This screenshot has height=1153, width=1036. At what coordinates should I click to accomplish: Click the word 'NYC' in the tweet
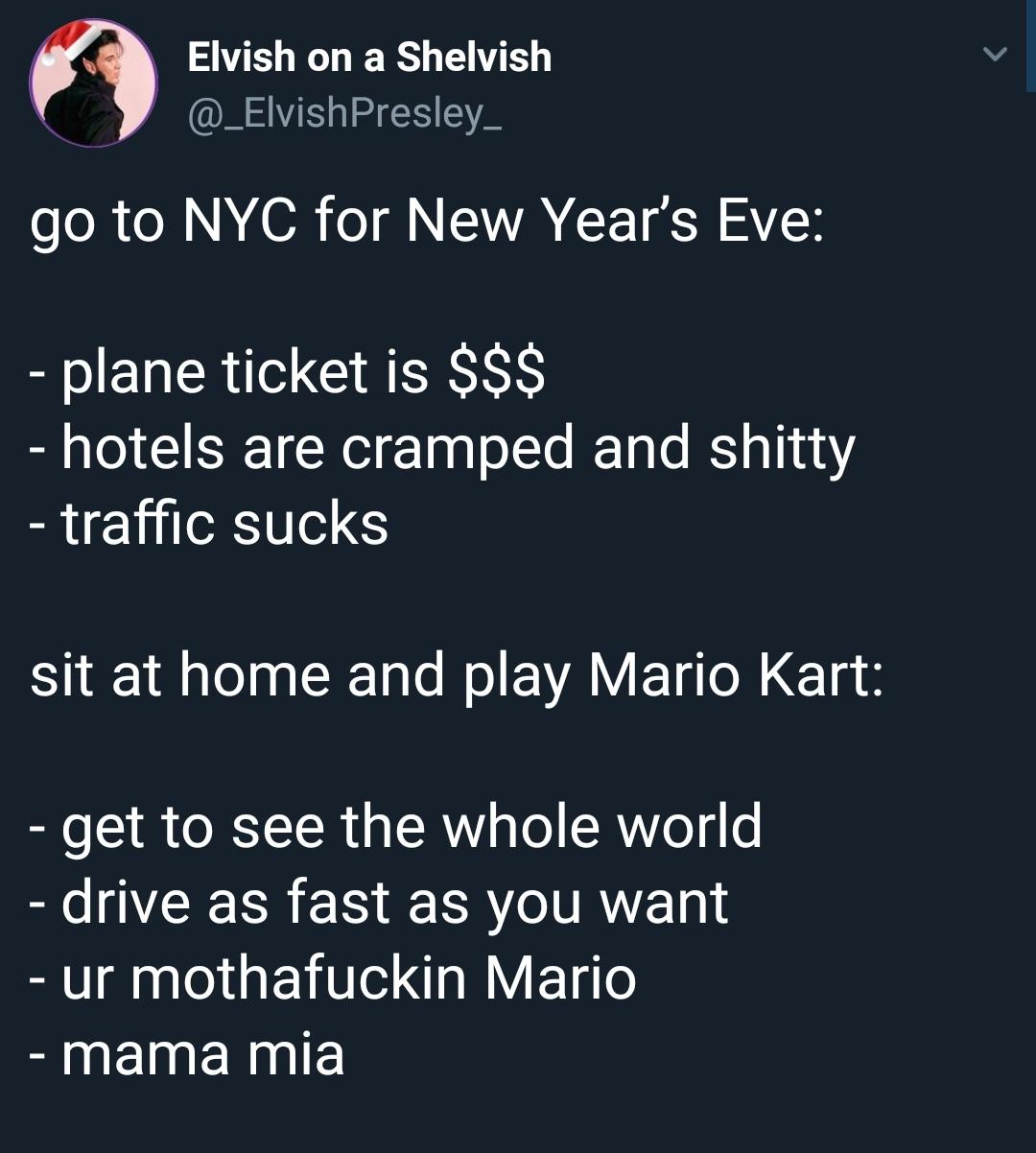(x=239, y=221)
